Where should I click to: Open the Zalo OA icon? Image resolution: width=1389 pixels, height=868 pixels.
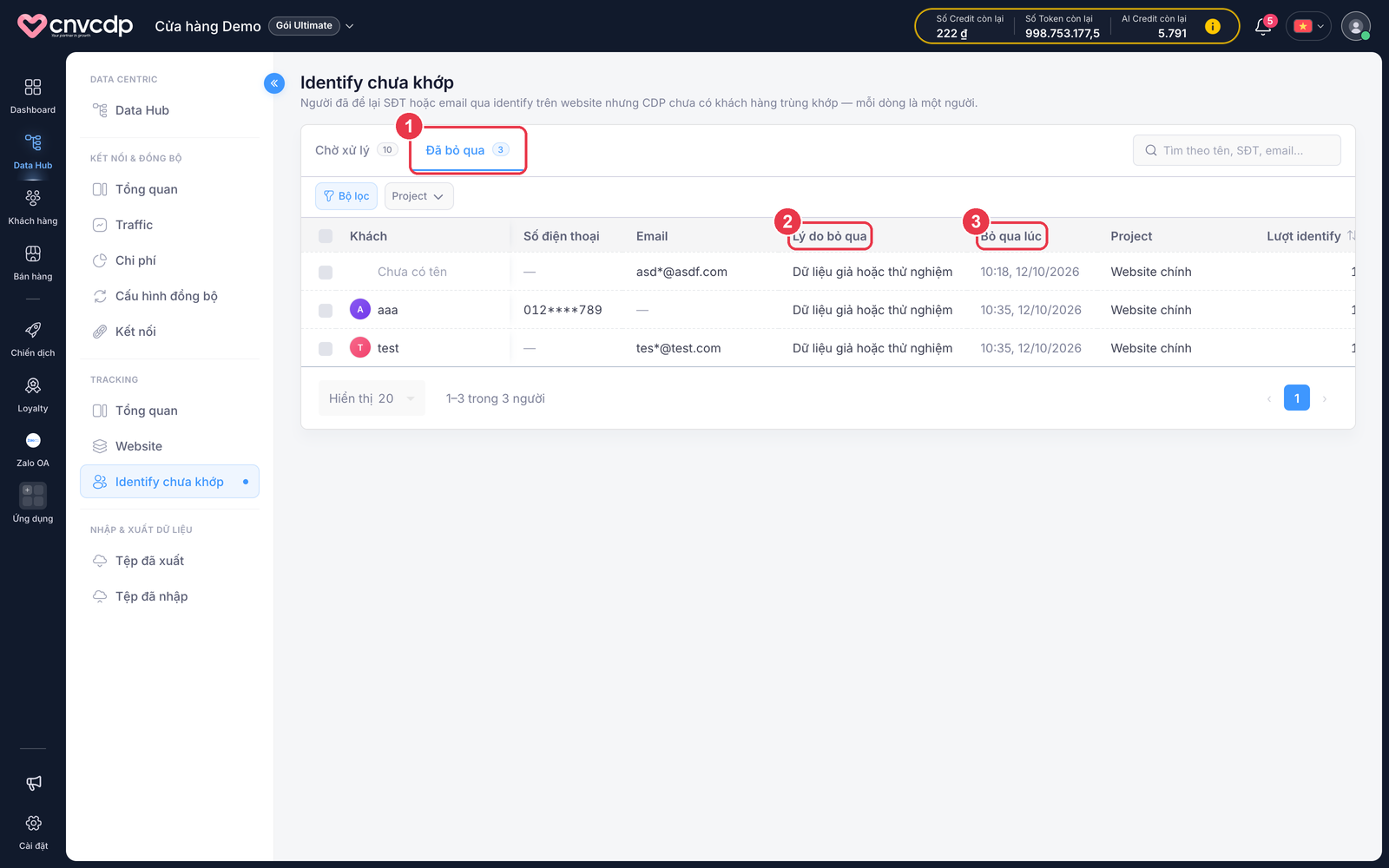tap(33, 440)
